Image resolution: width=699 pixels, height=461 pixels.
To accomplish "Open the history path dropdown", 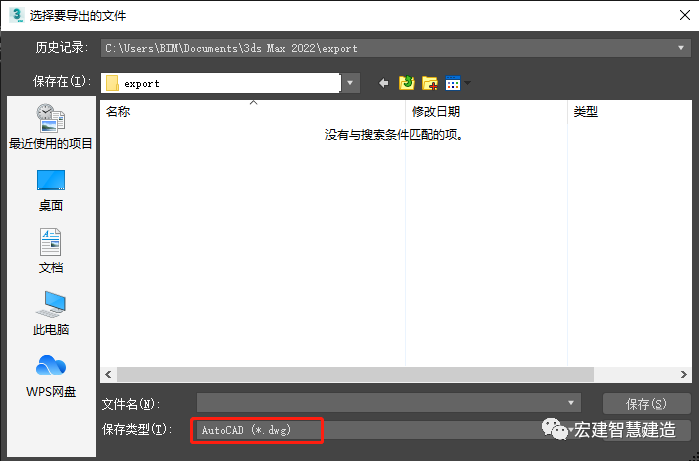I will tap(681, 48).
